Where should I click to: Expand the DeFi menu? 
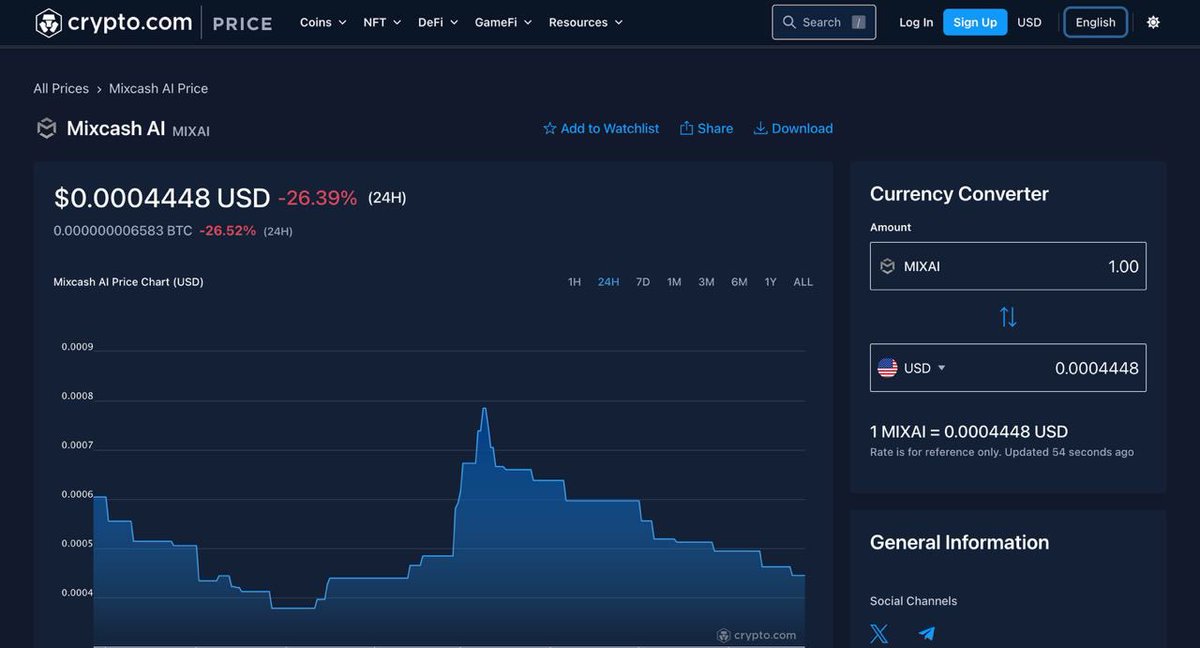pyautogui.click(x=438, y=22)
